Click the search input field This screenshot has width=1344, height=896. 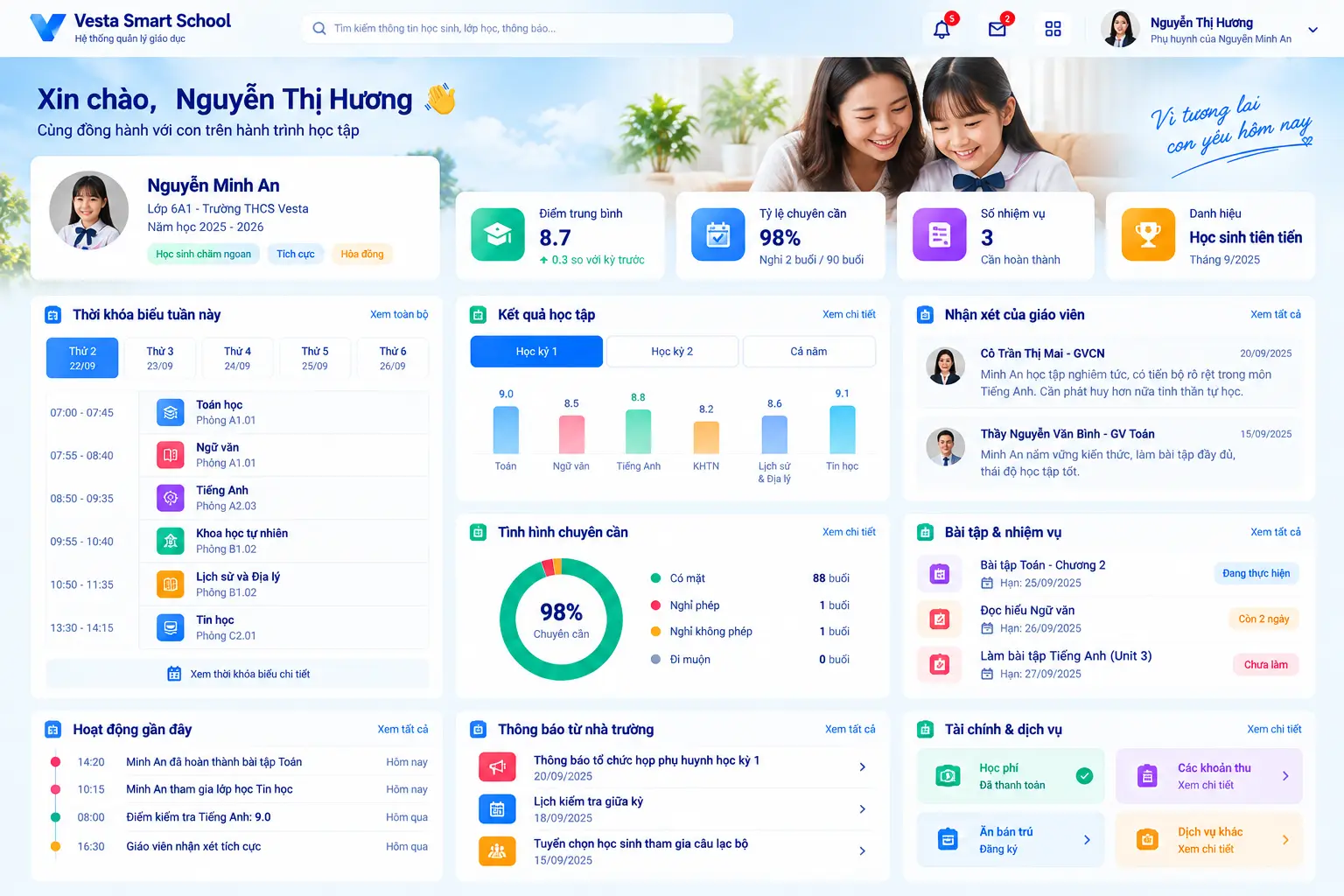tap(517, 28)
